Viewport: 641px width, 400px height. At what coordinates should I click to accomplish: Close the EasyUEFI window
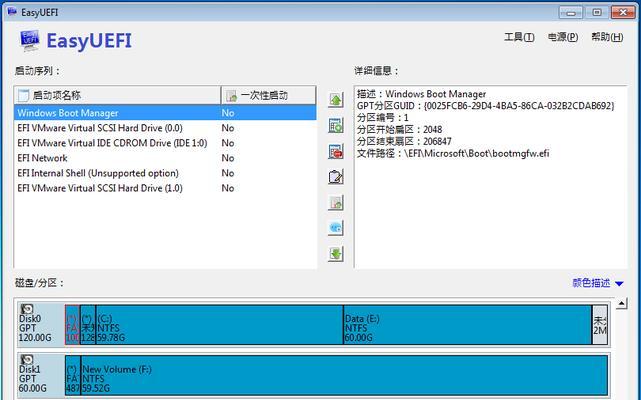click(623, 12)
